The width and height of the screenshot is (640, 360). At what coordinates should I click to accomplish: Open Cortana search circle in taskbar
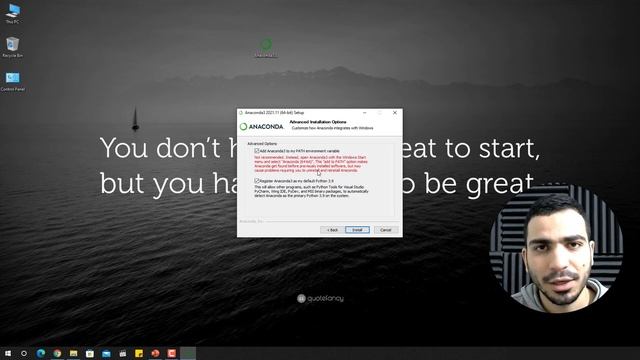click(24, 353)
